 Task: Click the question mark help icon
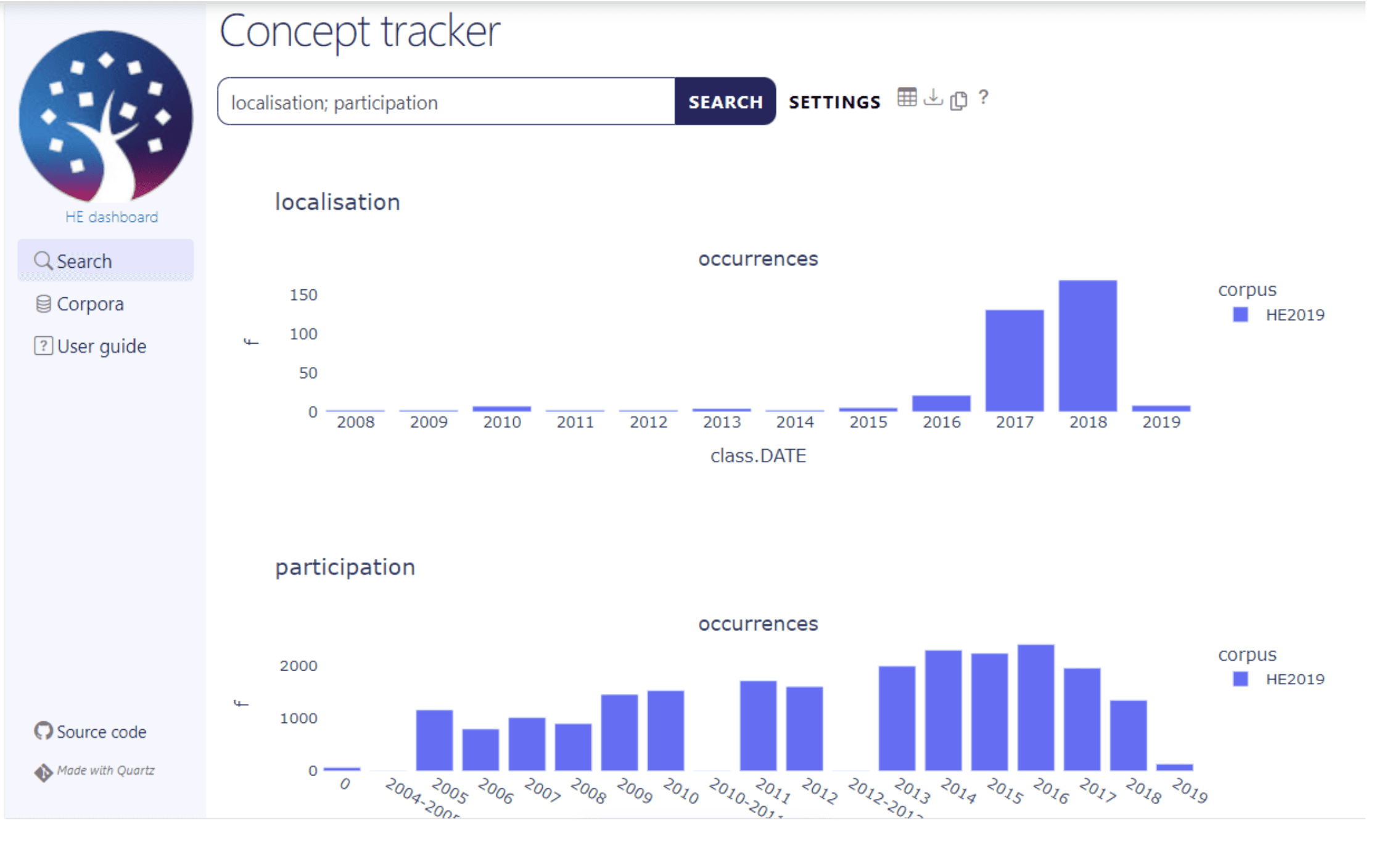click(x=983, y=97)
